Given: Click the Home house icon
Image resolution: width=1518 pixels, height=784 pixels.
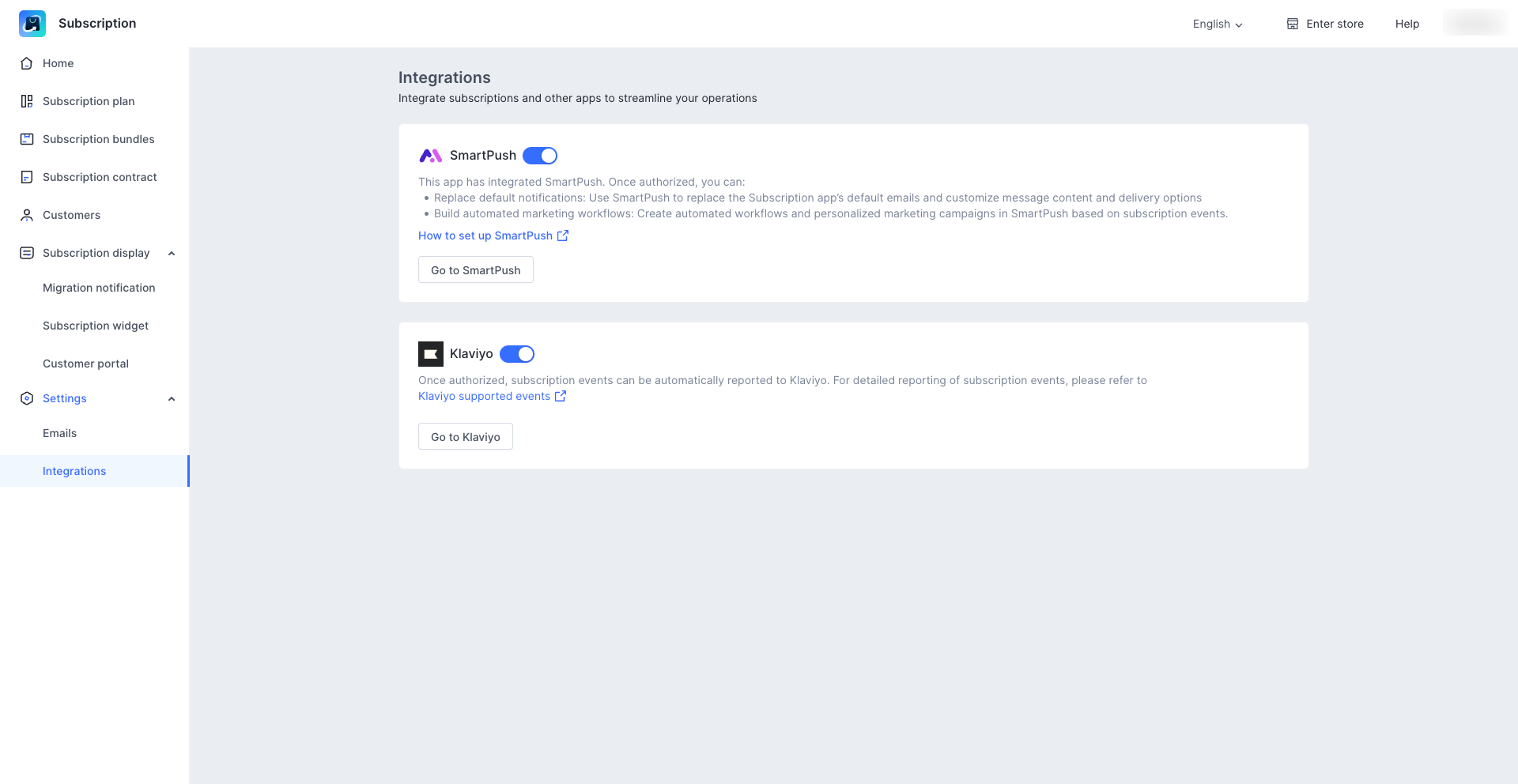Looking at the screenshot, I should click(x=27, y=63).
